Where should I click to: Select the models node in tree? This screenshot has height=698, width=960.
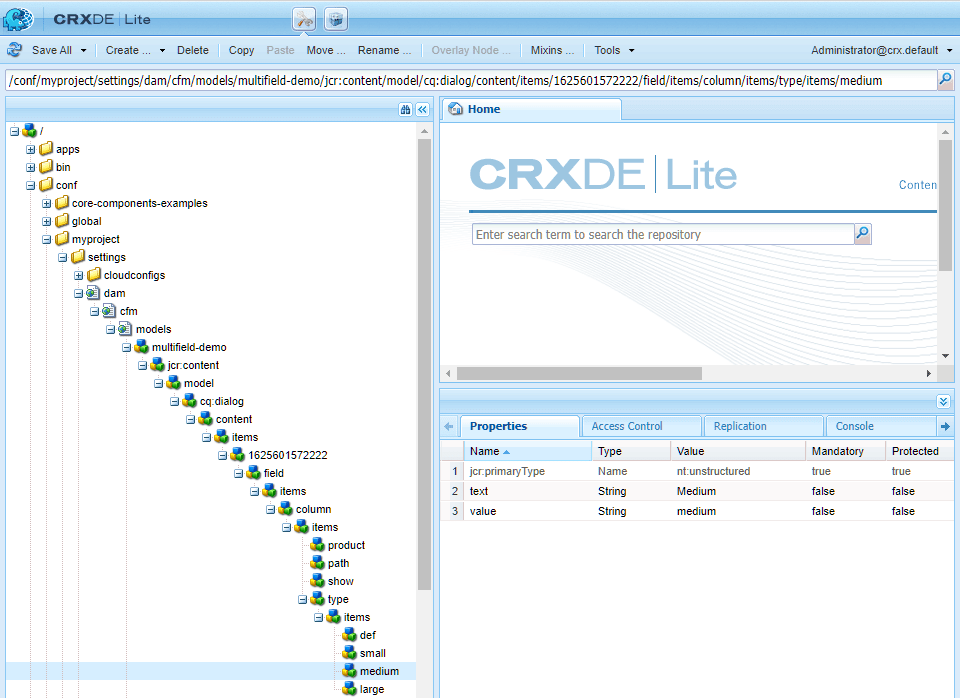153,329
